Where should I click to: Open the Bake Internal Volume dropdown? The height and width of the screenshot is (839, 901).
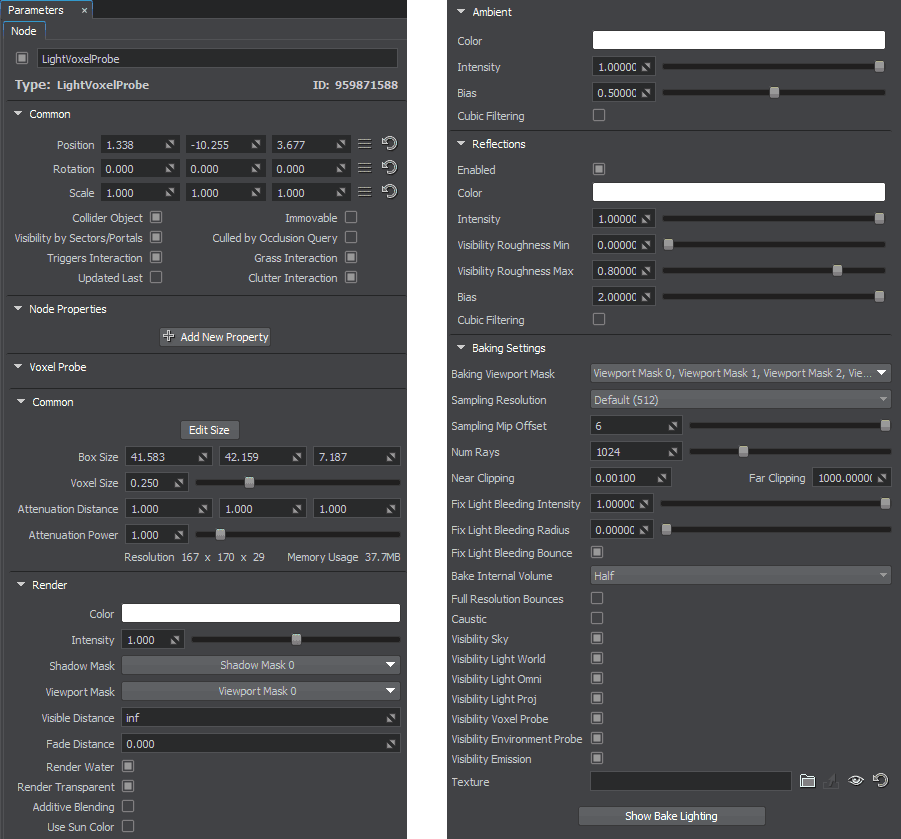pyautogui.click(x=740, y=576)
